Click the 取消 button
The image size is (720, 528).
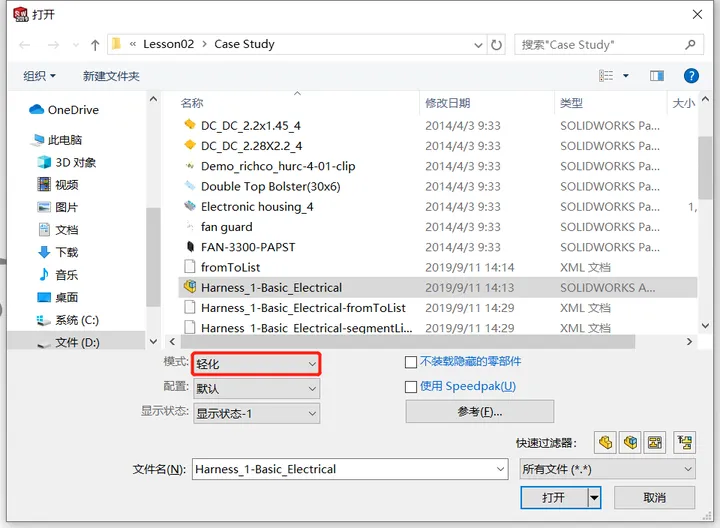pos(654,498)
